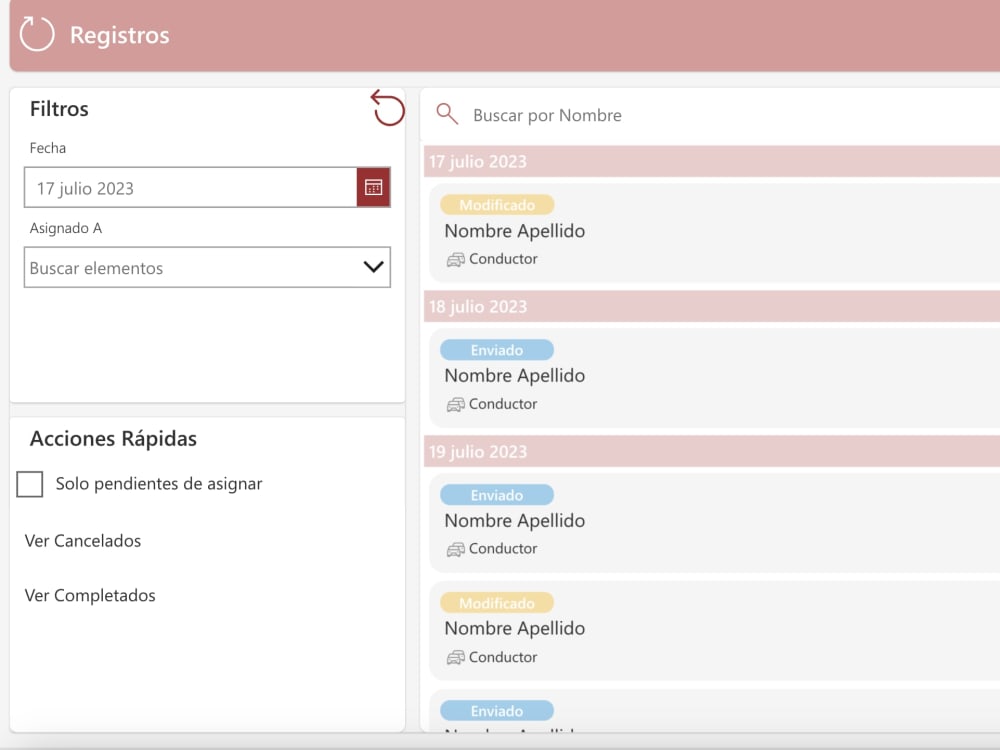Viewport: 1000px width, 750px height.
Task: Click the Asignado A label
Action: pyautogui.click(x=66, y=228)
